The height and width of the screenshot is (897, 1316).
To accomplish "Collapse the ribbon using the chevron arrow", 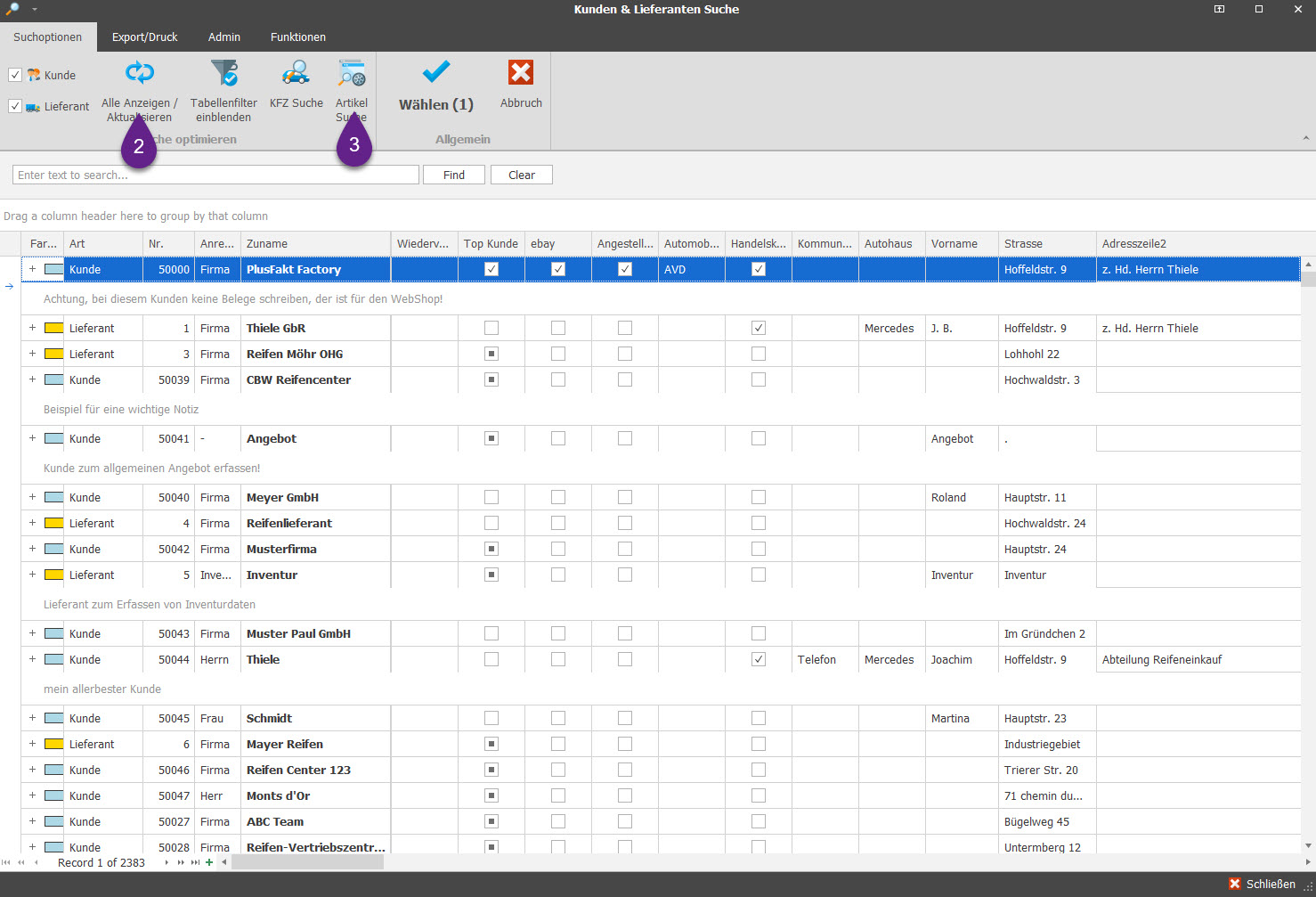I will click(1305, 138).
